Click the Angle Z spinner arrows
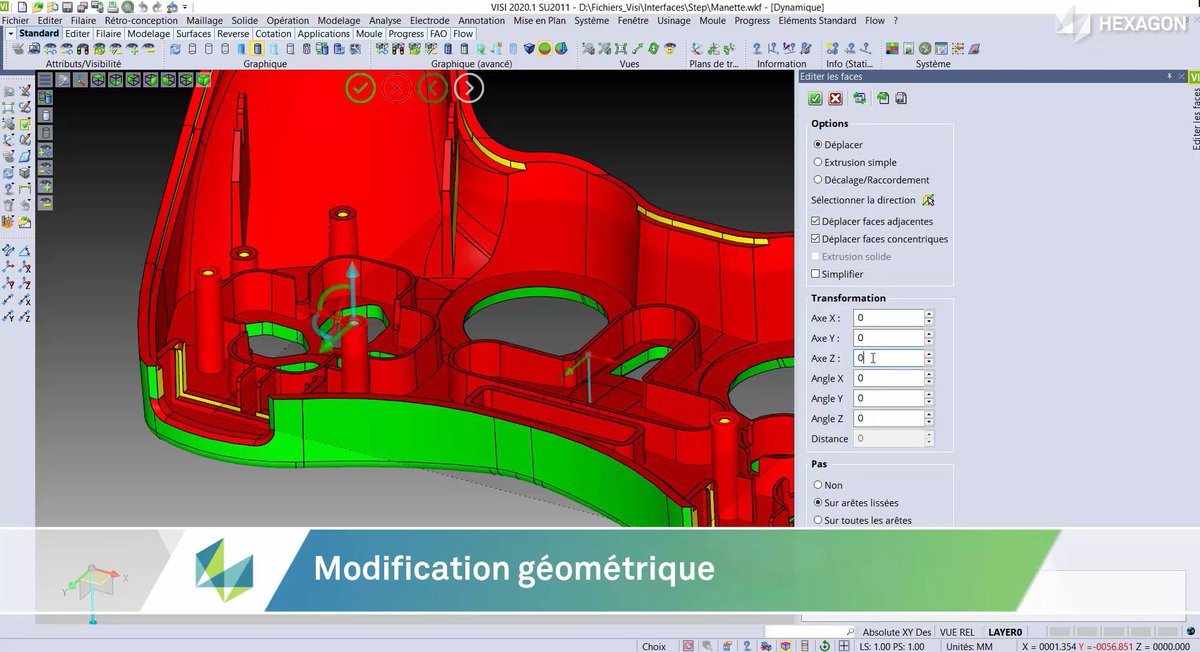Screen dimensions: 1200x652 [x=929, y=418]
